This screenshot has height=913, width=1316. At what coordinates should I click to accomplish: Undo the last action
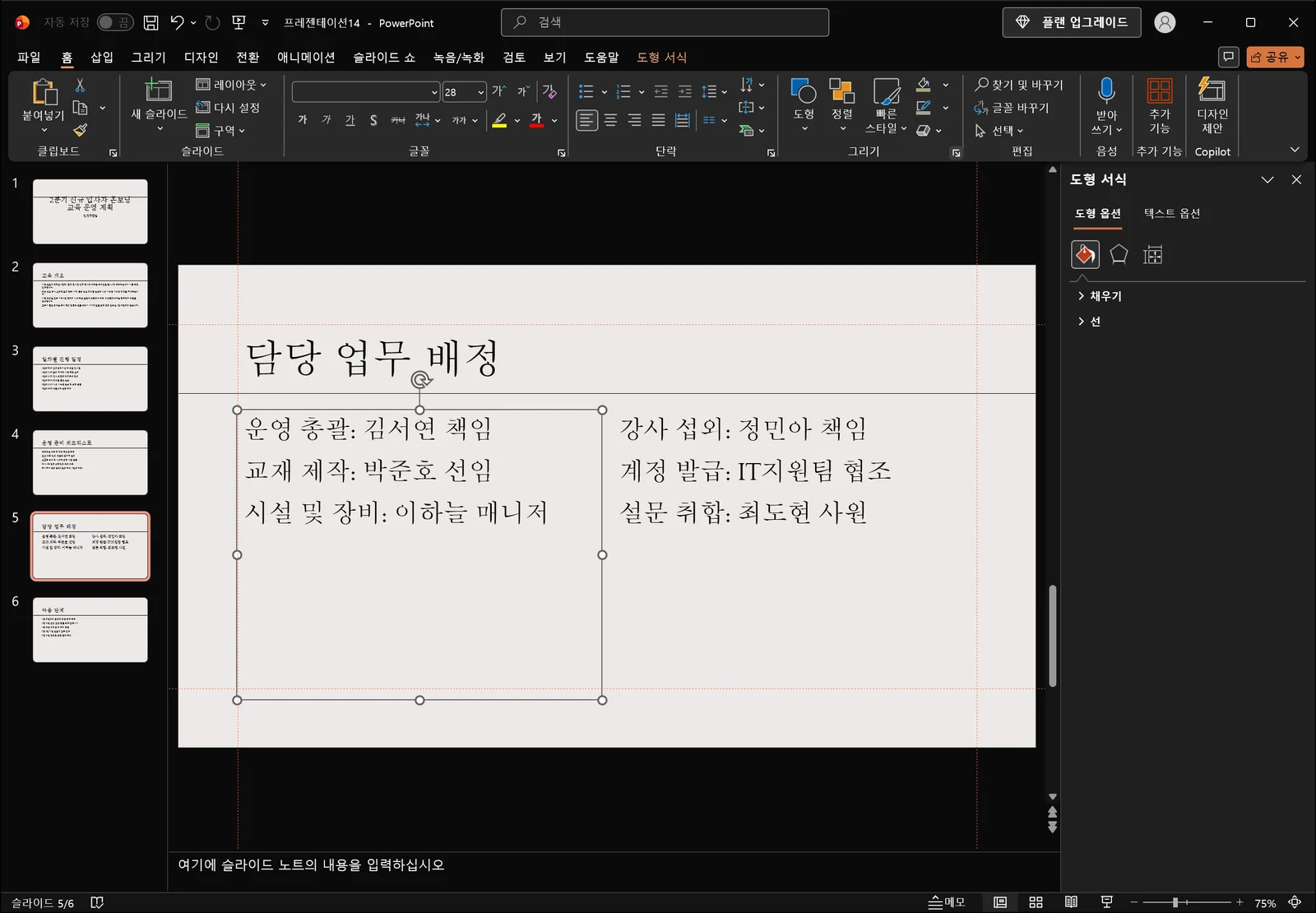point(177,23)
